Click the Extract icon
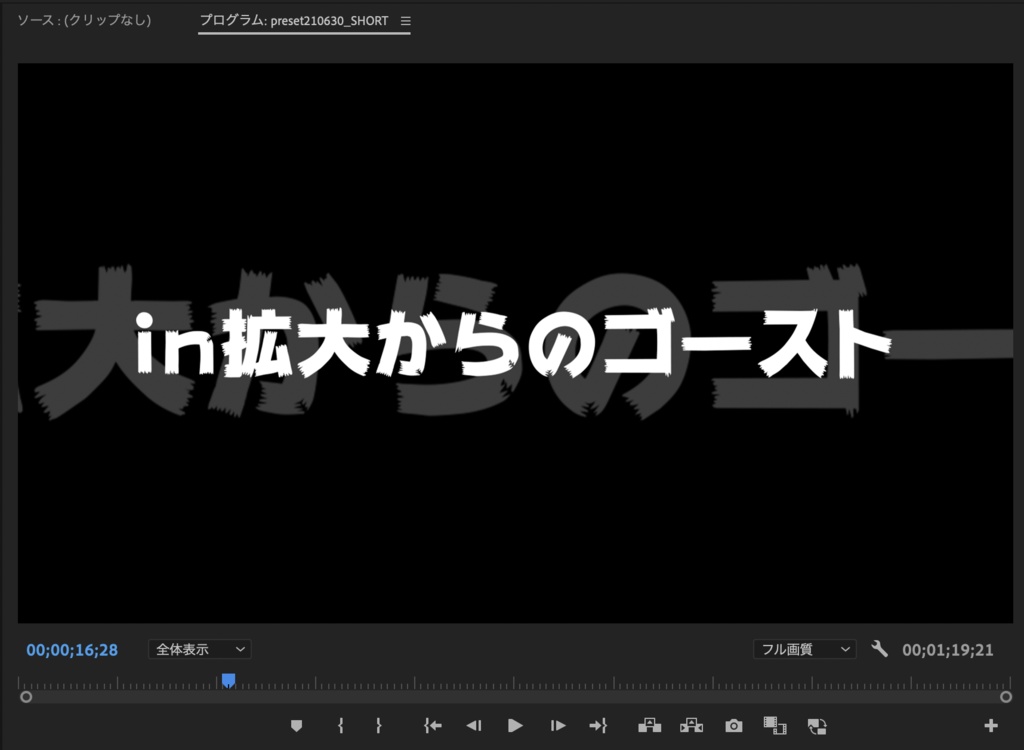 coord(690,725)
